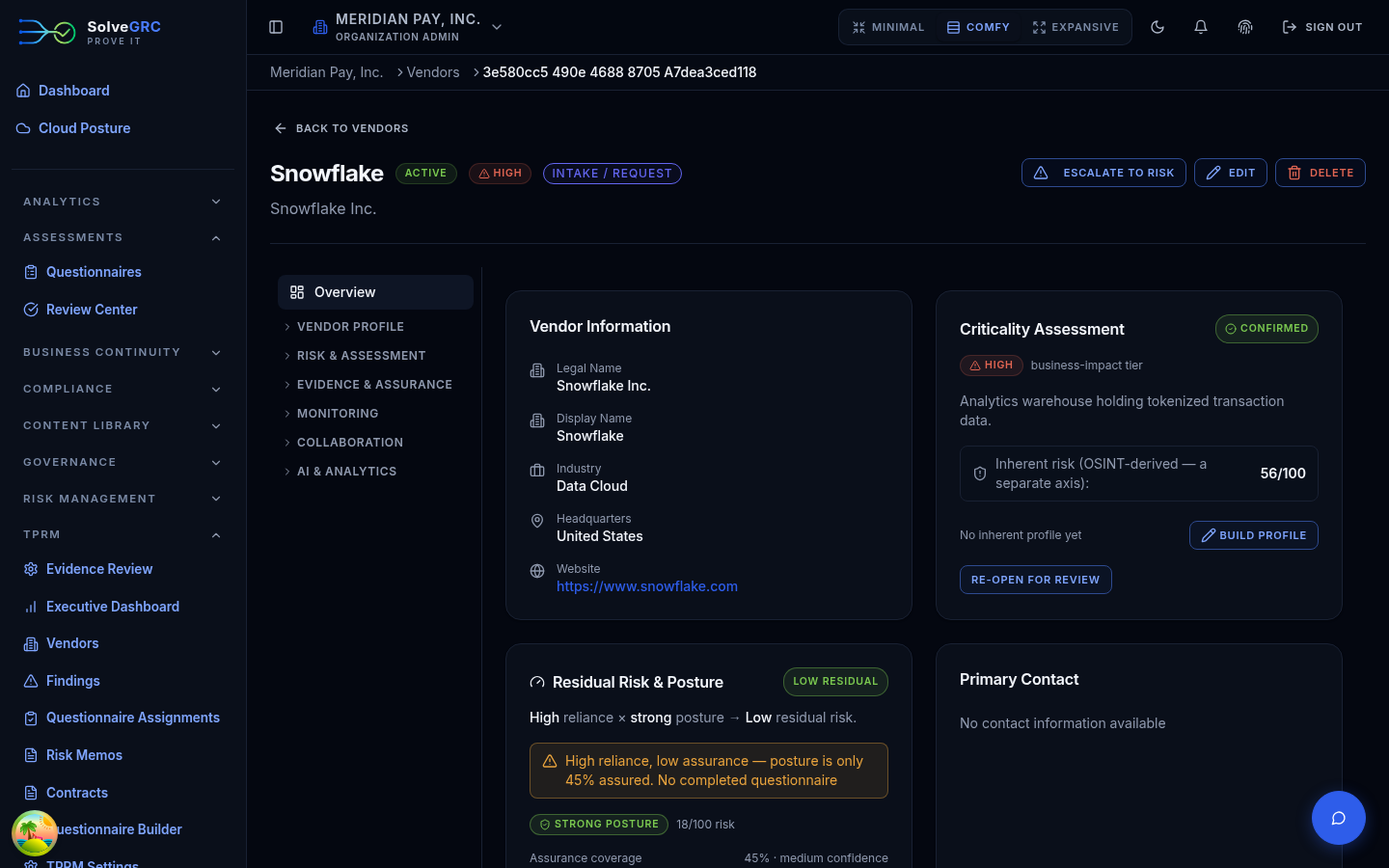This screenshot has width=1389, height=868.
Task: Expand the Risk Management section
Action: click(123, 499)
